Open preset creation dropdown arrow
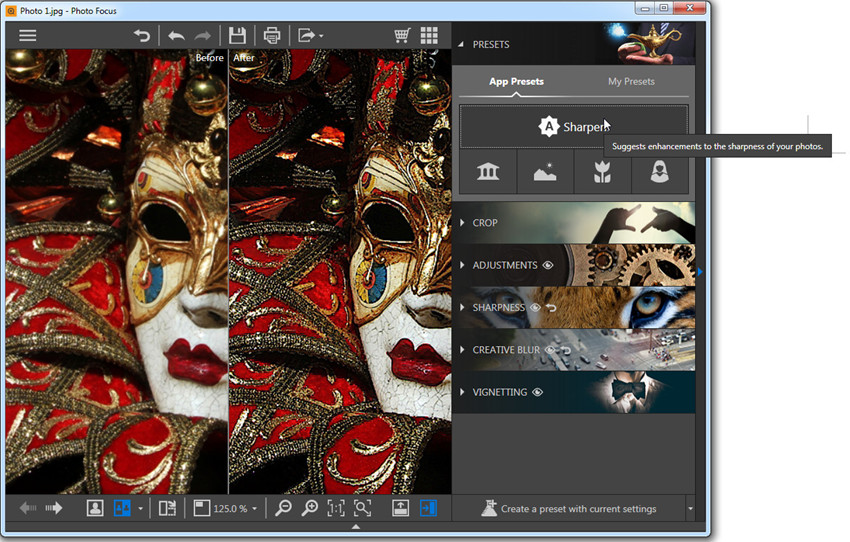The image size is (850, 542). pyautogui.click(x=690, y=508)
